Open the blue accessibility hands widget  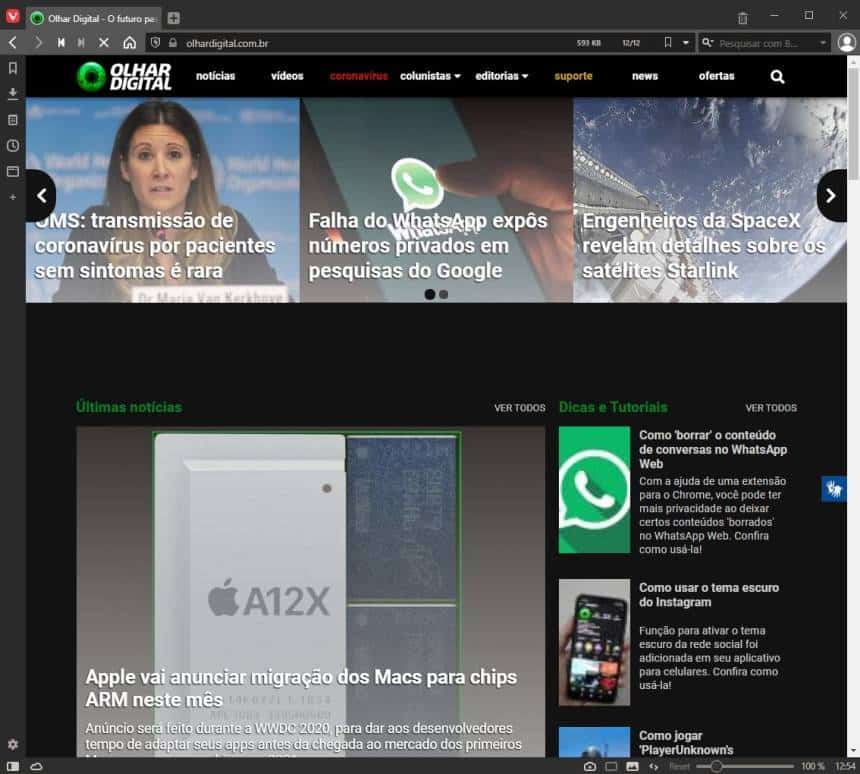pyautogui.click(x=834, y=489)
